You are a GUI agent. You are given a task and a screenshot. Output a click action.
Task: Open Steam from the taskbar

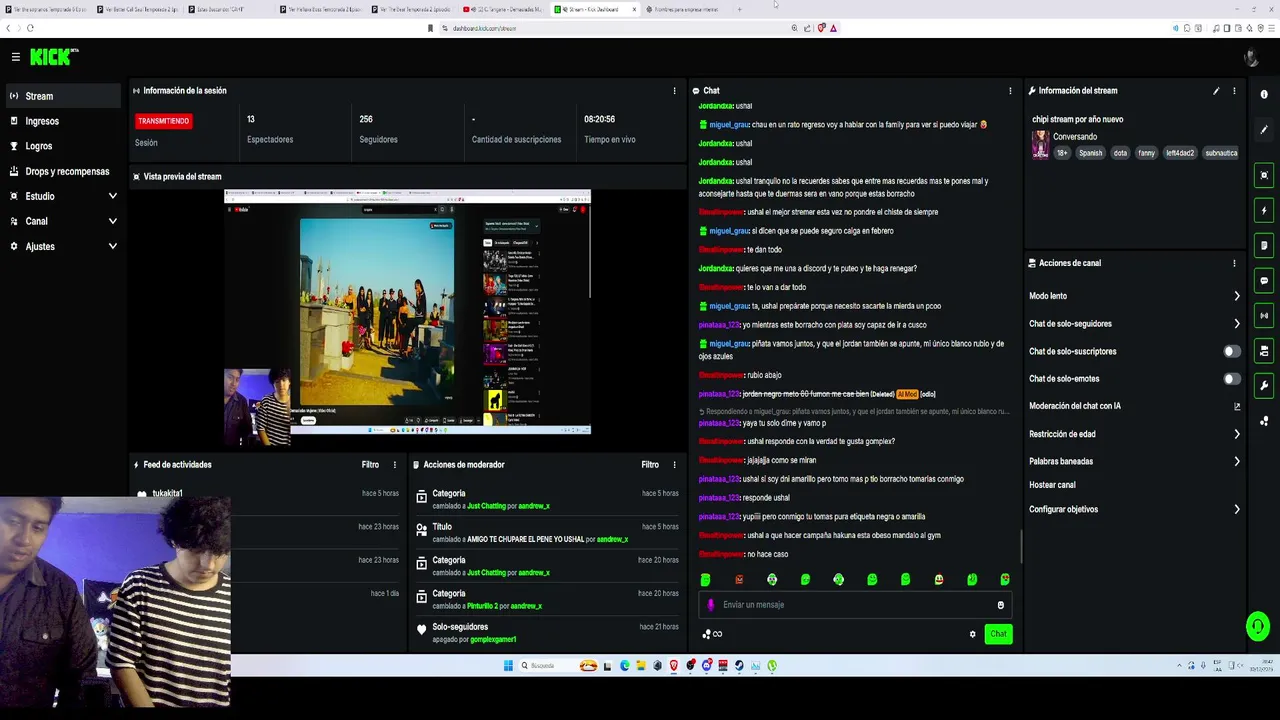coord(739,666)
